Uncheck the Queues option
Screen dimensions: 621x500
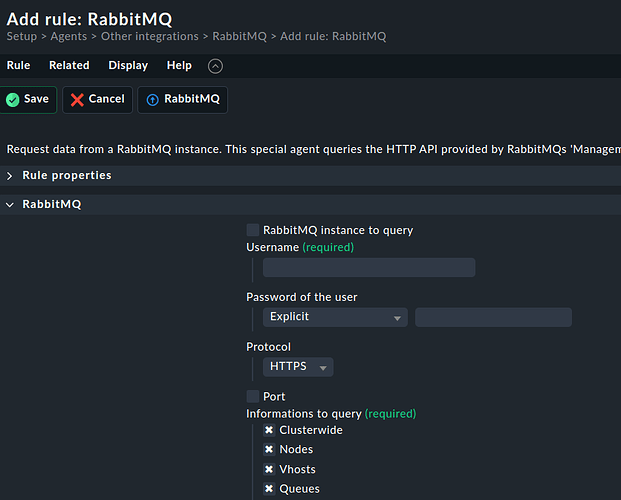point(269,489)
